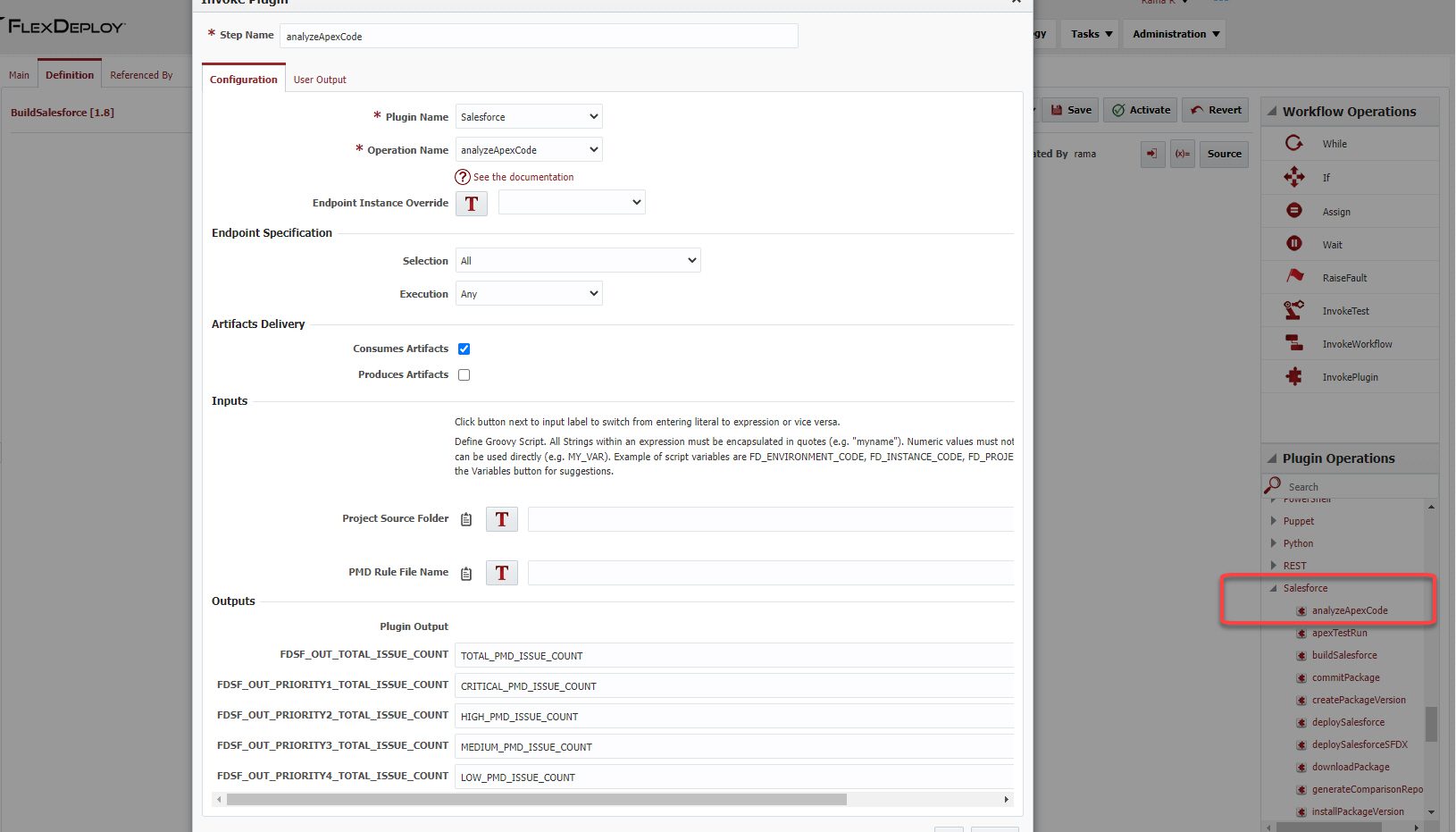Click the analyzeApexCode plugin icon

1301,611
